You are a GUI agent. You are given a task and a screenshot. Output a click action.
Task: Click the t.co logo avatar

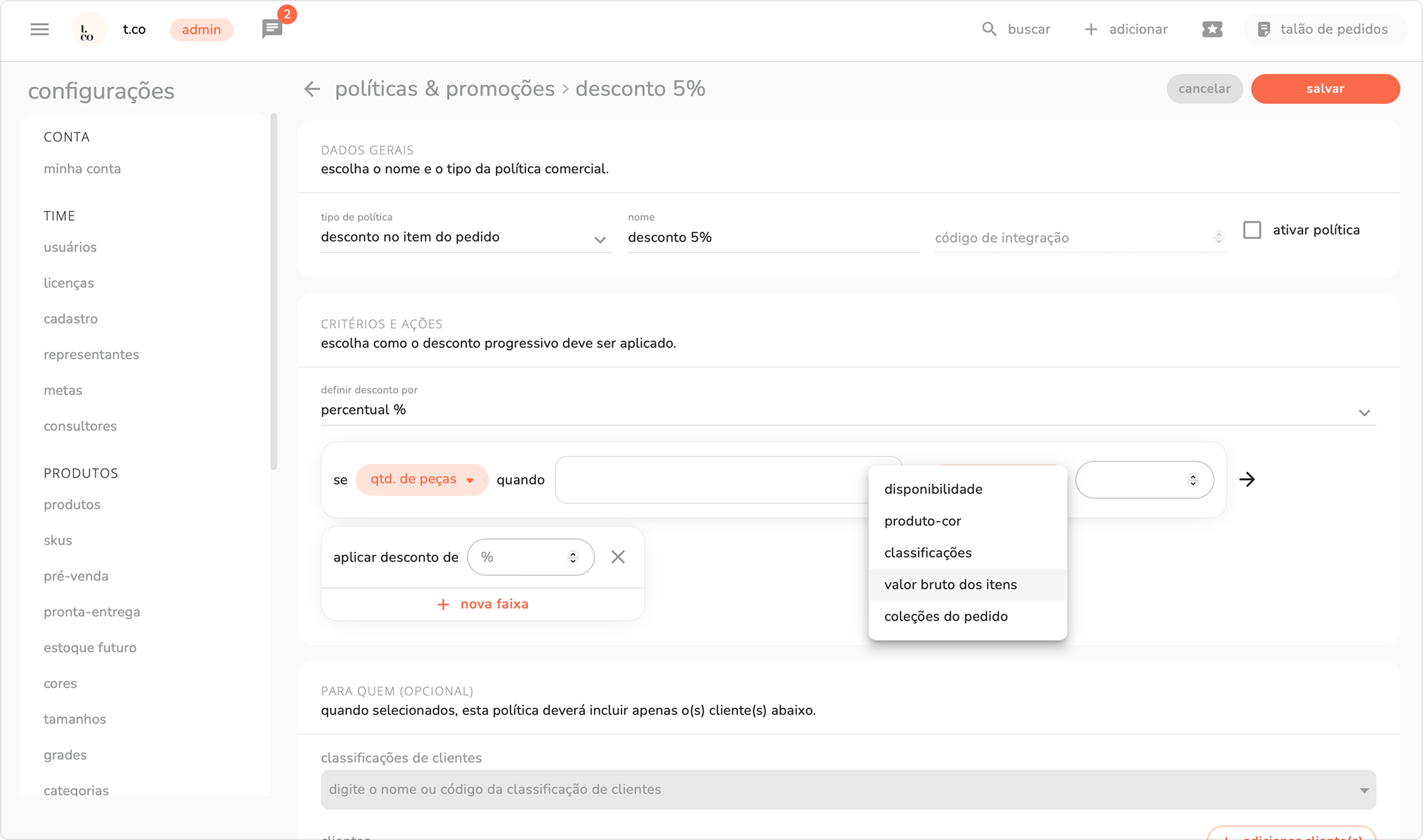(88, 30)
